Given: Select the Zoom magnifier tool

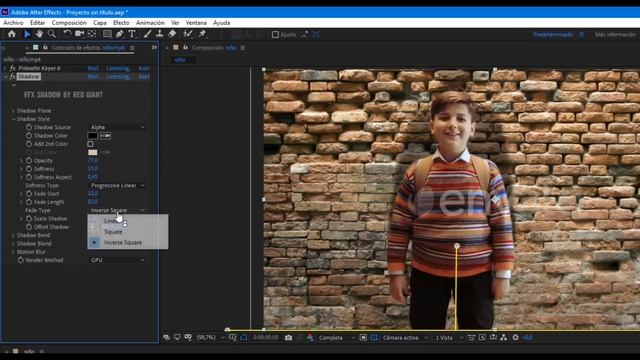Looking at the screenshot, I should (x=52, y=34).
